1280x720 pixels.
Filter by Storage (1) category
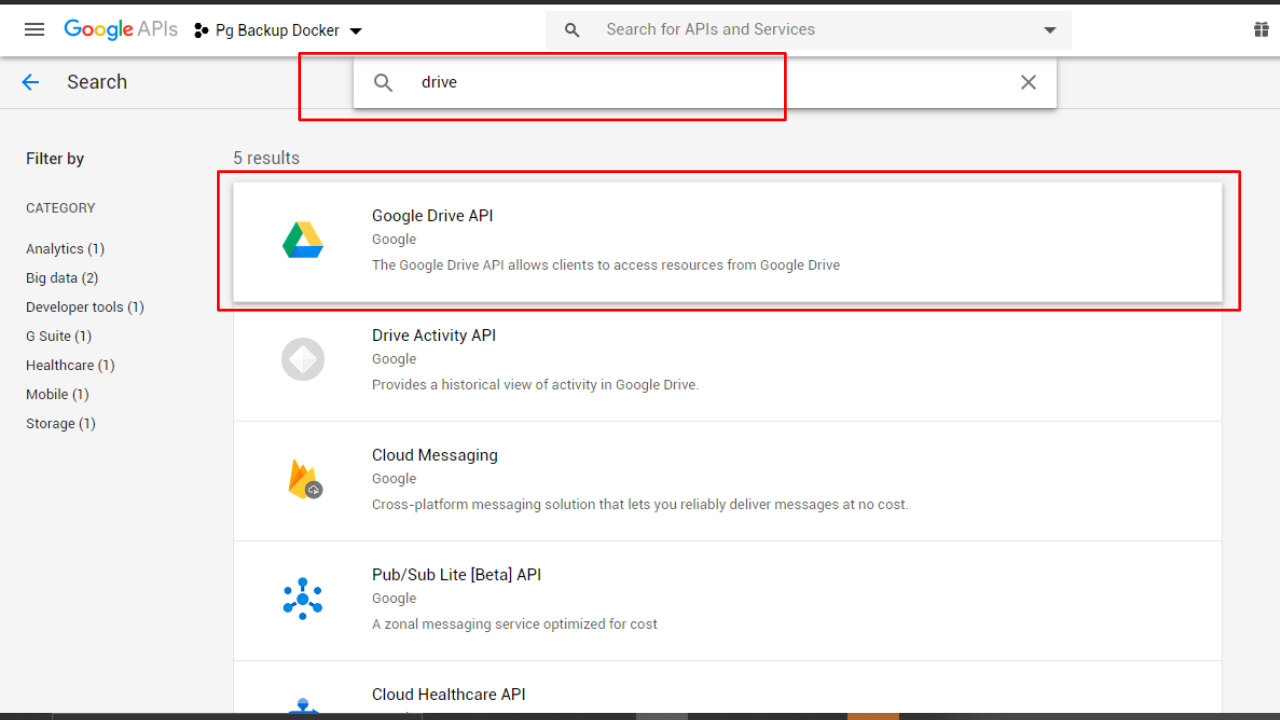pos(61,423)
